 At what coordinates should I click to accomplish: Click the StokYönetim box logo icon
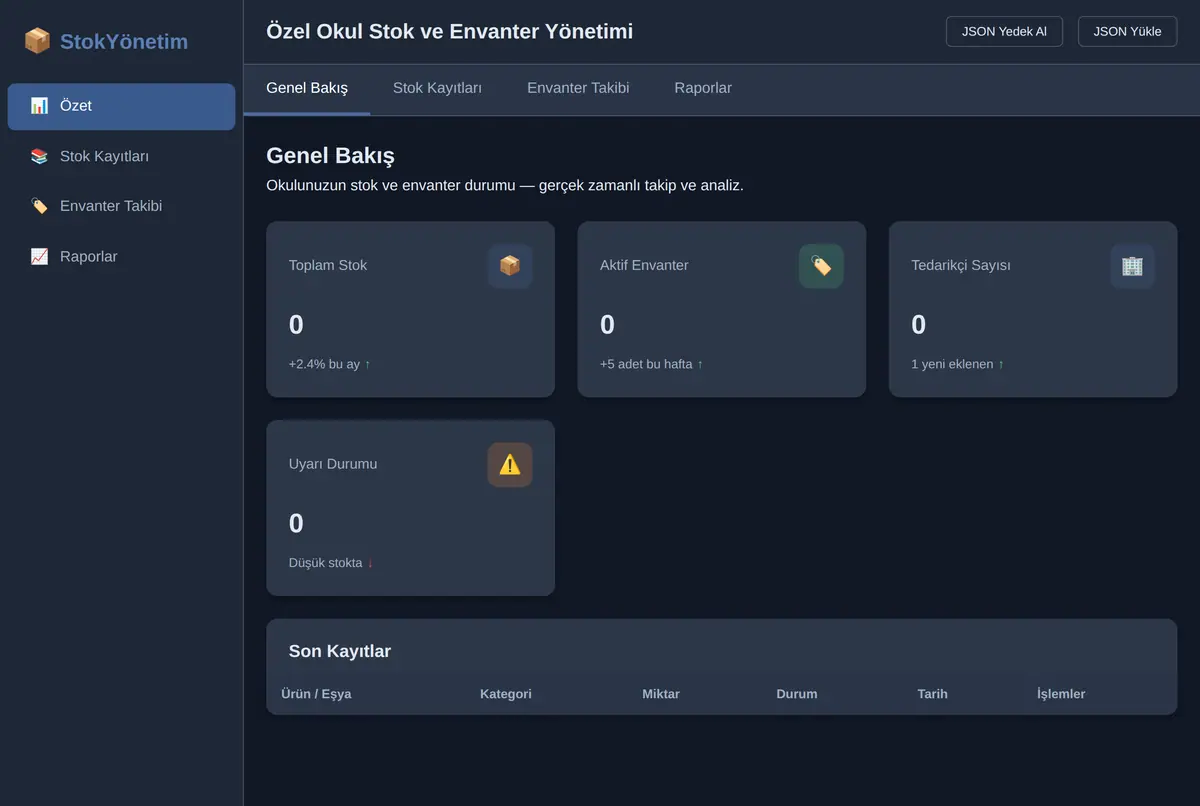tap(37, 41)
